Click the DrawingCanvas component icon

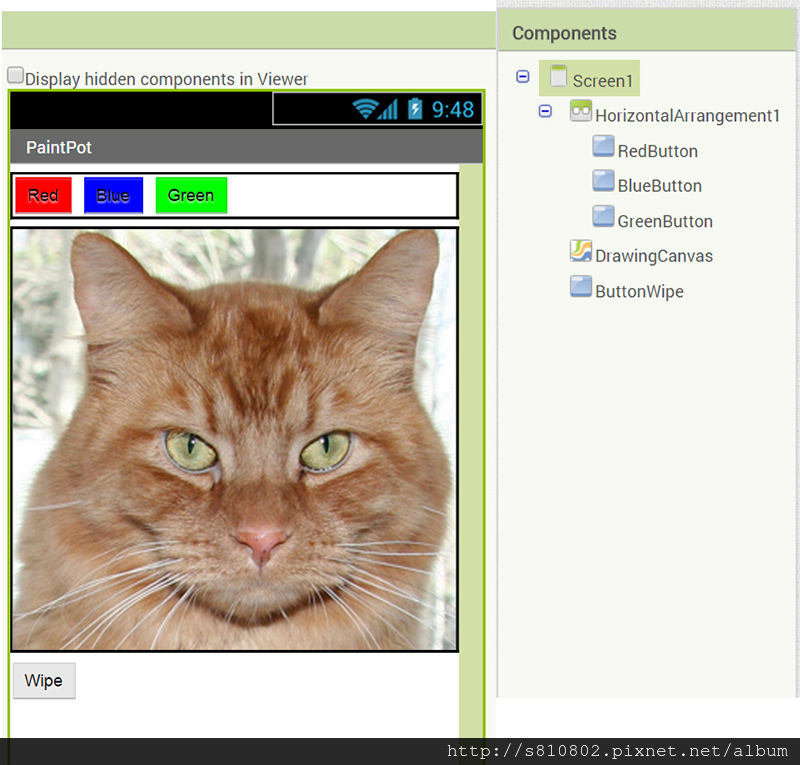pos(581,251)
